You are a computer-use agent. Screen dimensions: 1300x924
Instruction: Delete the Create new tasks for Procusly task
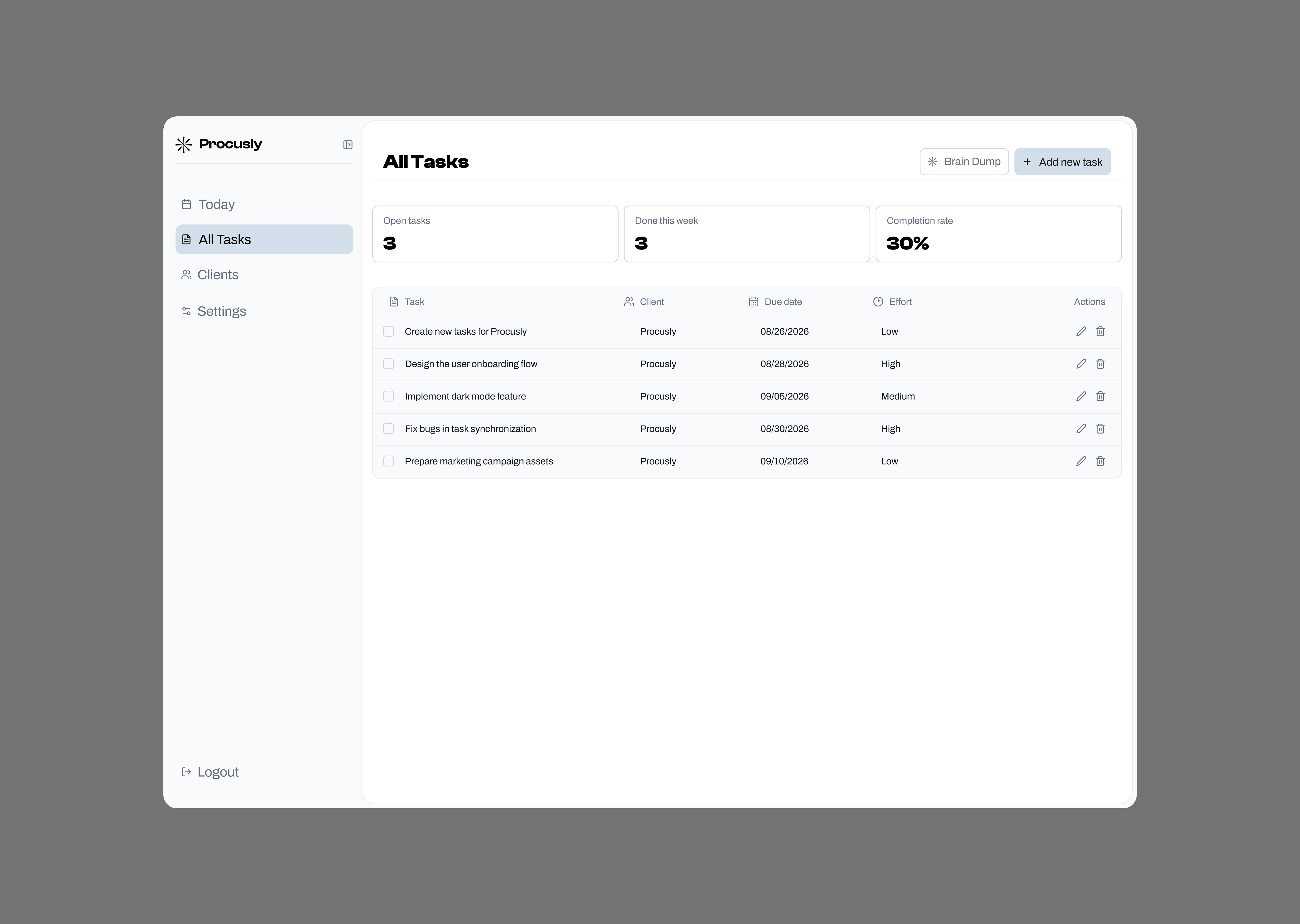pos(1100,332)
